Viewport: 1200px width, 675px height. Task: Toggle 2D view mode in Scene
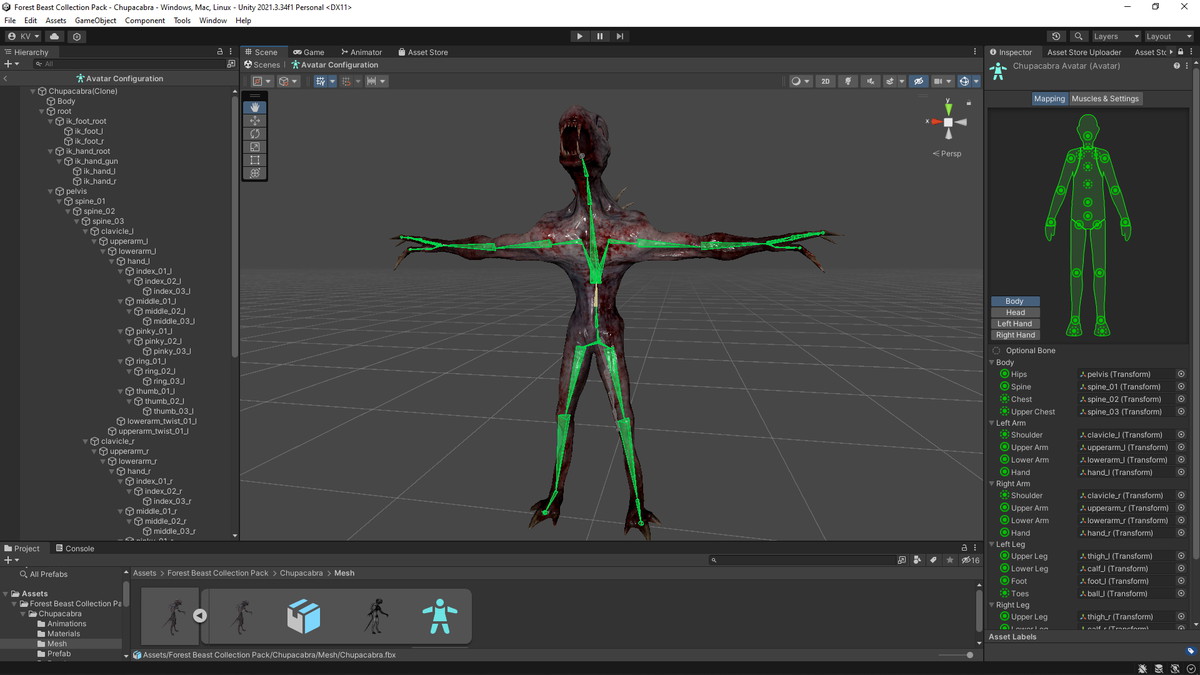click(x=825, y=81)
